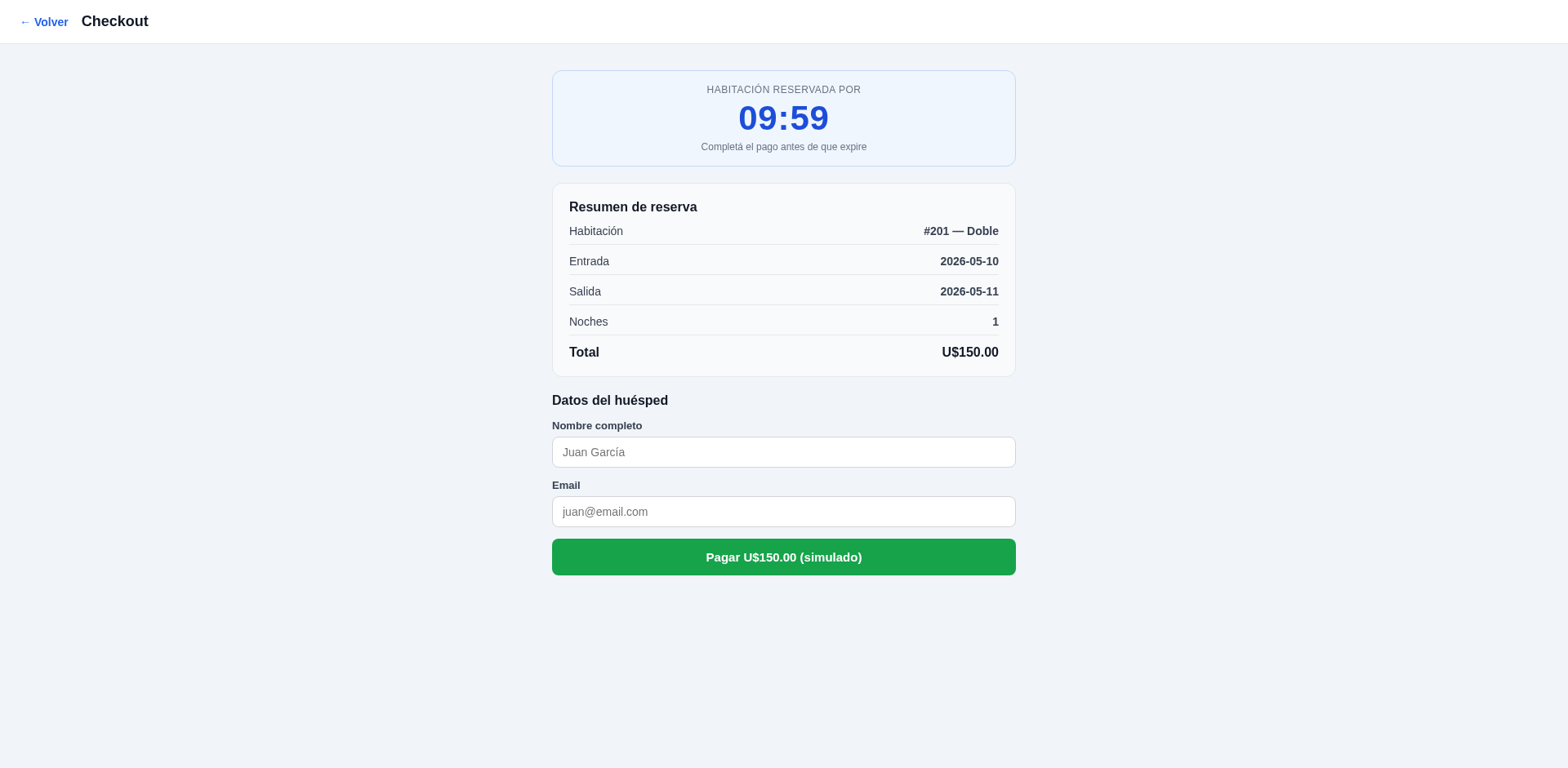The height and width of the screenshot is (768, 1568).
Task: Click the Completá el pago expiry notice
Action: click(x=784, y=147)
